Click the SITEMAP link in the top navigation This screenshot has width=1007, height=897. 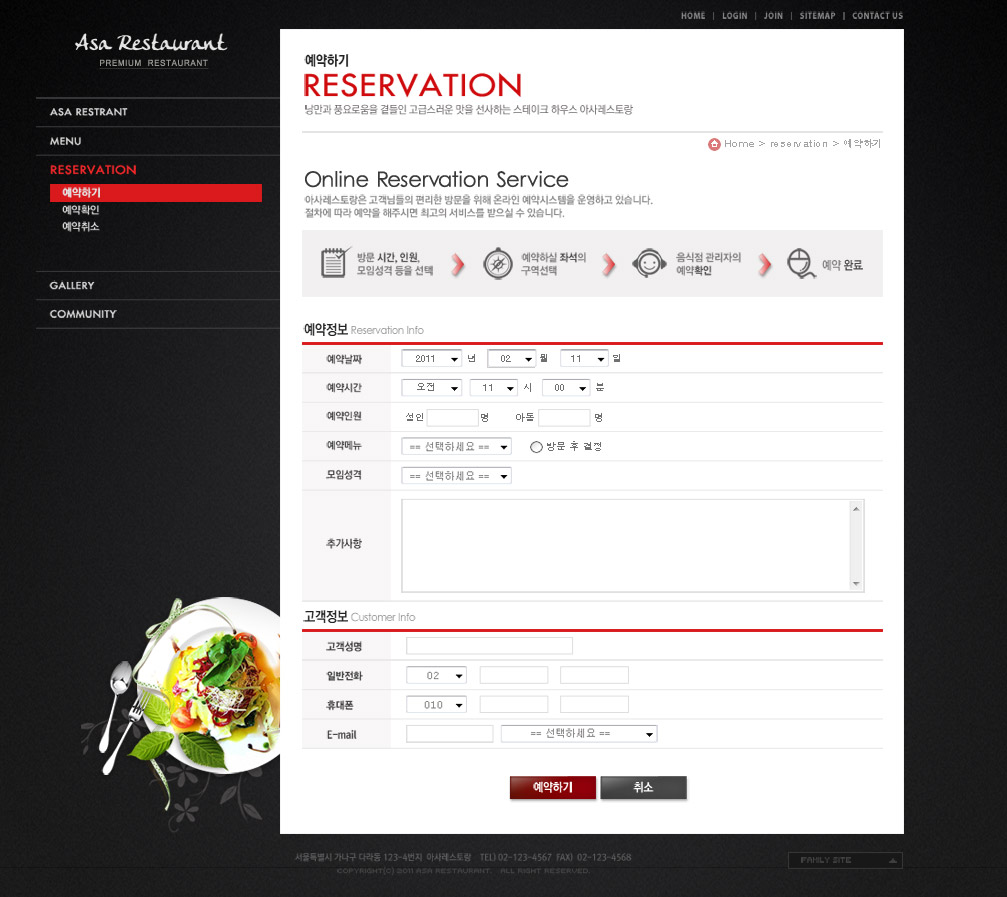click(x=817, y=16)
